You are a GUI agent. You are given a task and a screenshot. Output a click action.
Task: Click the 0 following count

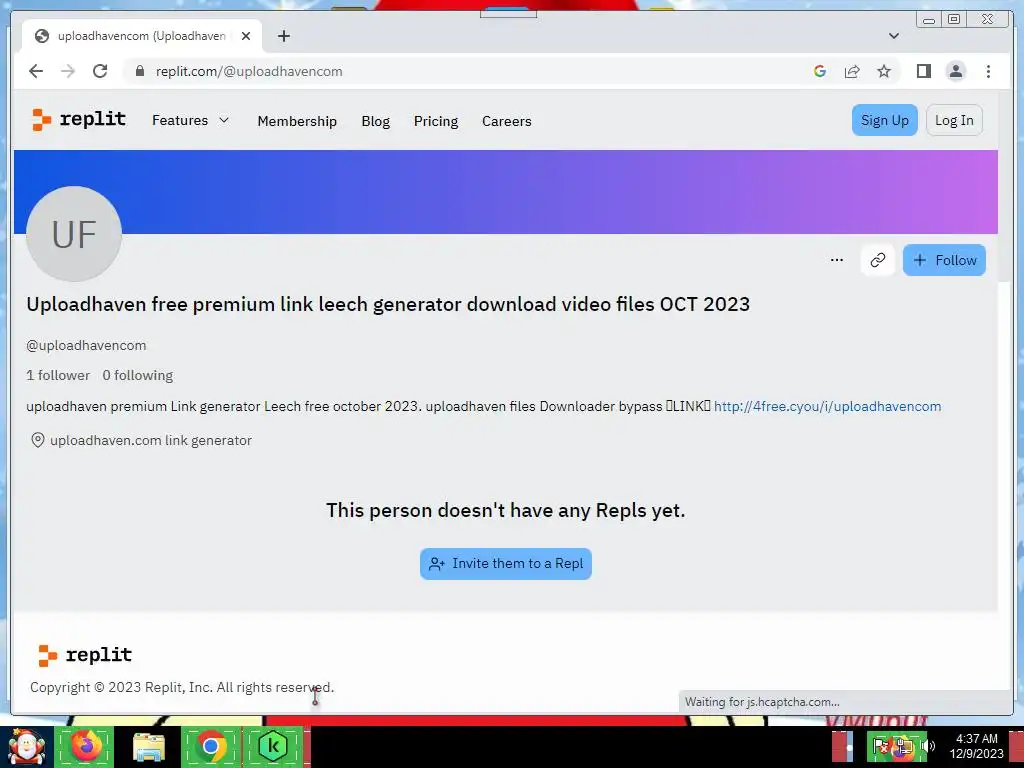(138, 375)
